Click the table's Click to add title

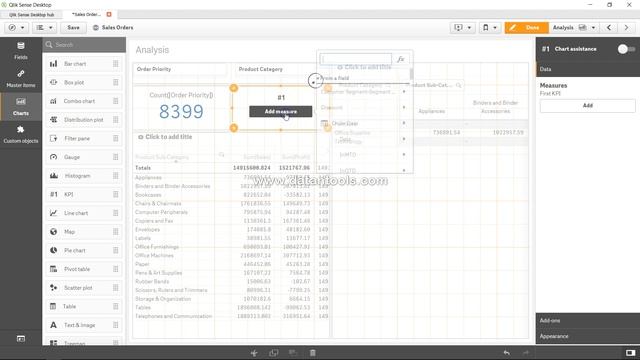169,137
